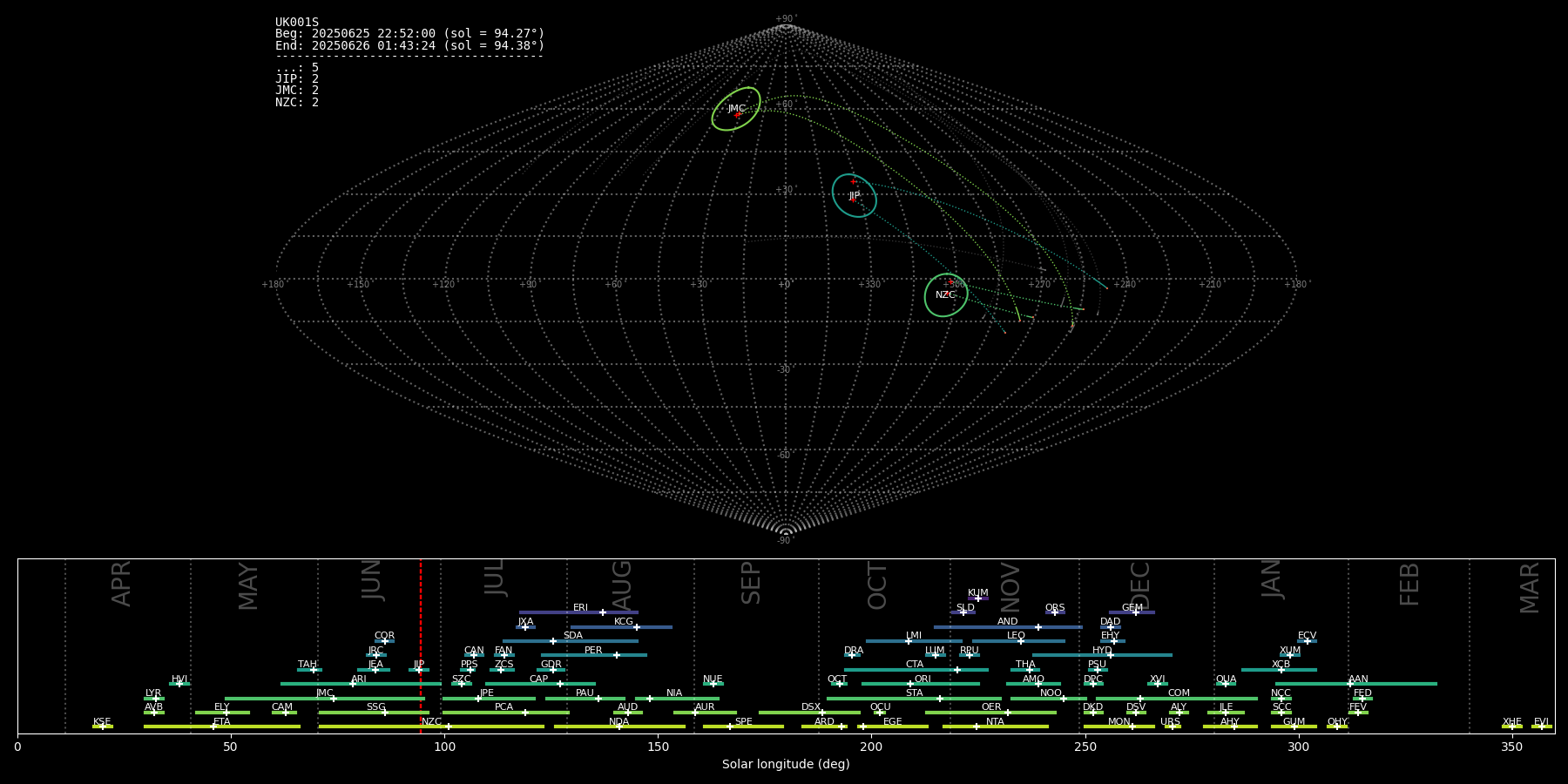This screenshot has width=1568, height=784.
Task: Click the SPE shower label in timeline
Action: click(744, 721)
